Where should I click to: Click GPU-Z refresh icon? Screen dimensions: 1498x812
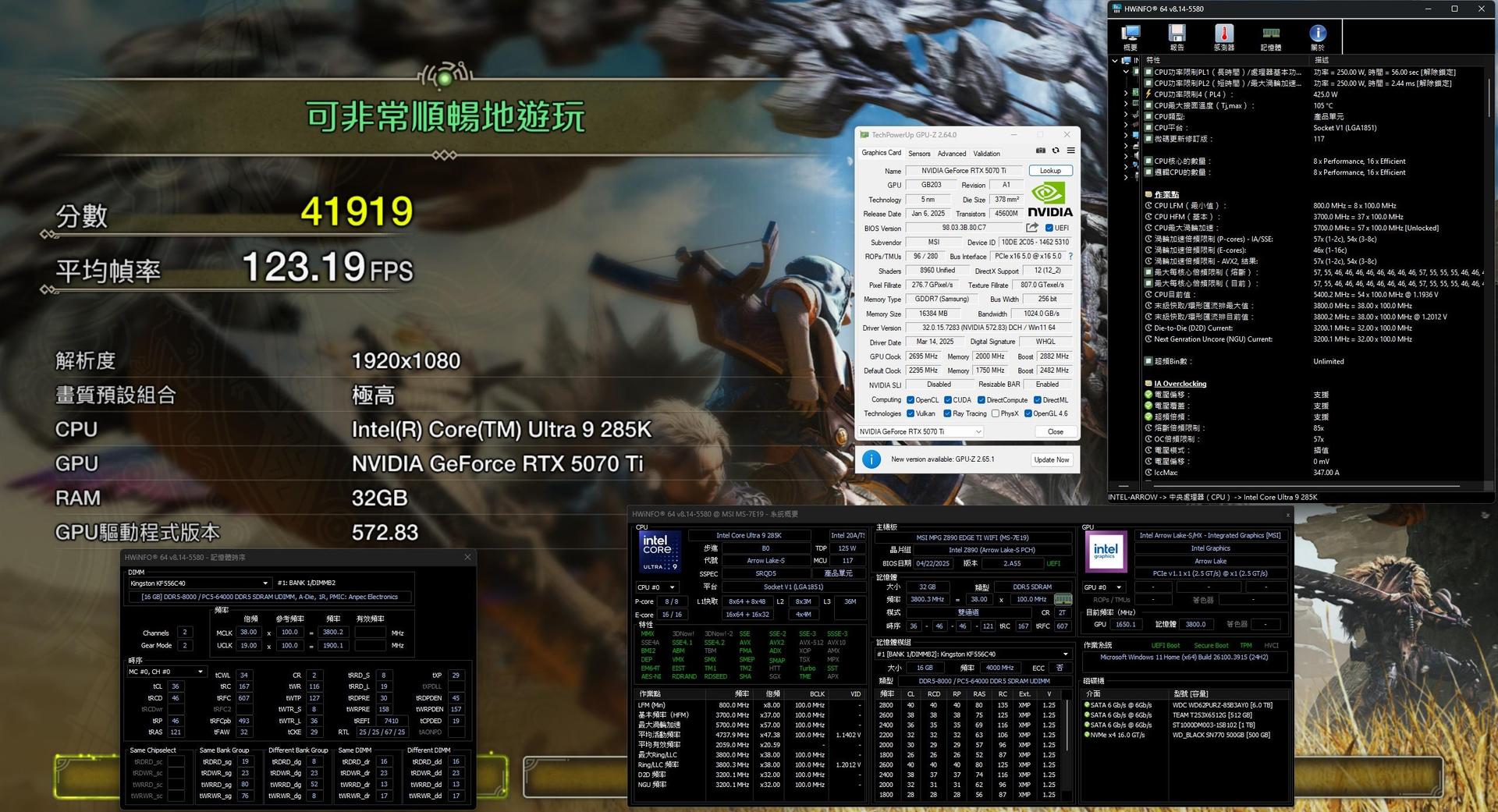click(1056, 151)
